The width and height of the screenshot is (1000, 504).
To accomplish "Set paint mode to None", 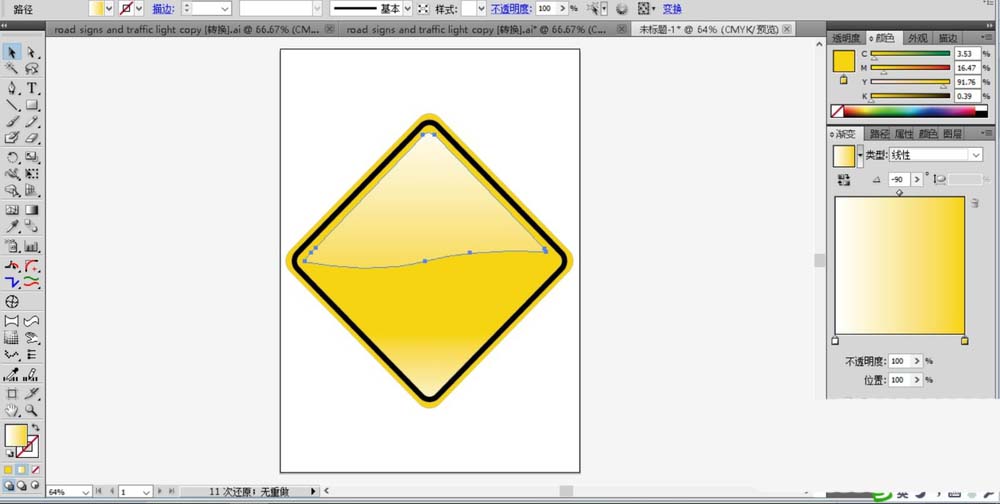I will (35, 470).
